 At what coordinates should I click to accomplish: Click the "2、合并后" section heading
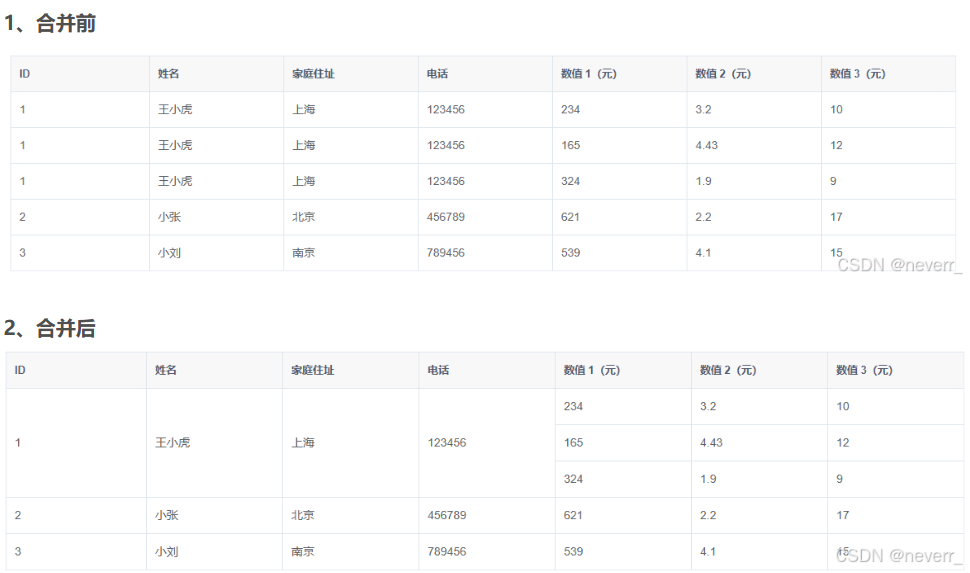click(50, 328)
